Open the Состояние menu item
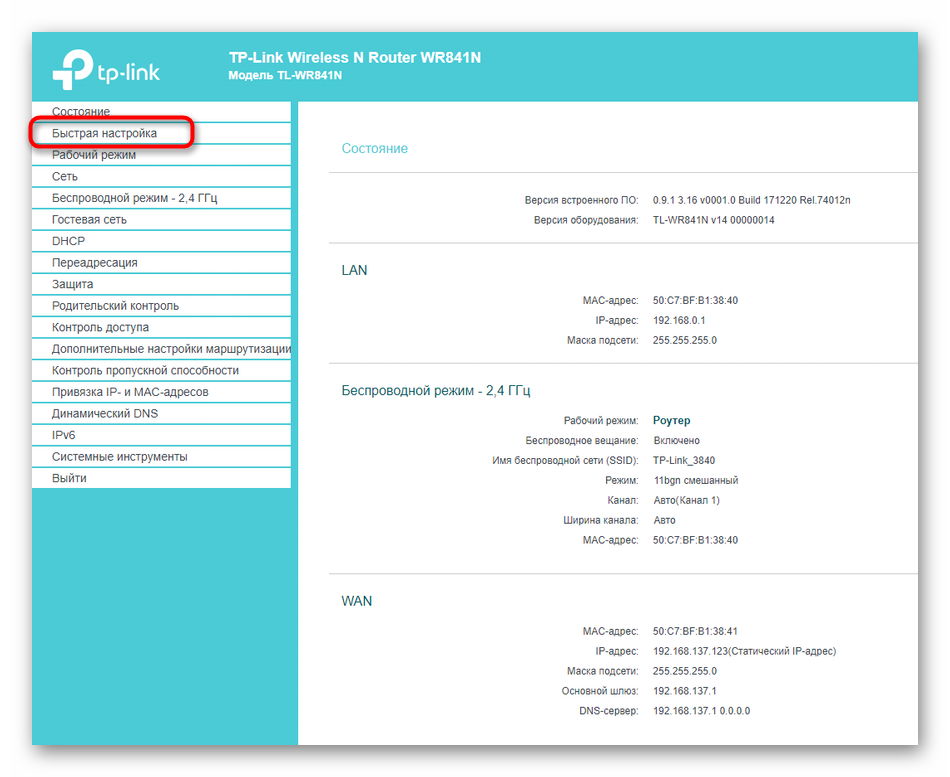Image resolution: width=950 pixels, height=777 pixels. tap(81, 111)
